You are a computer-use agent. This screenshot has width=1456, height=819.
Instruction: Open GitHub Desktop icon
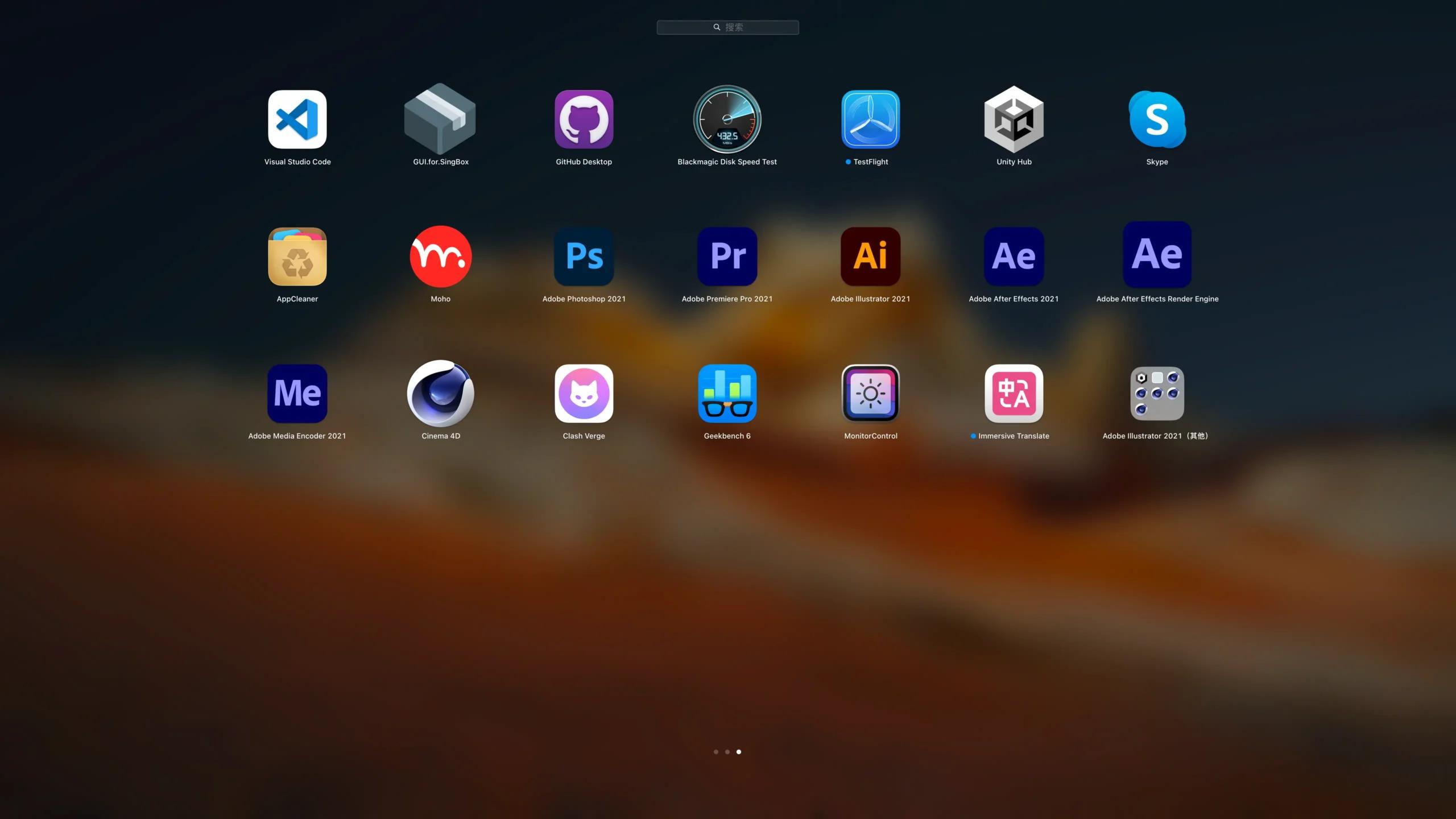[584, 119]
